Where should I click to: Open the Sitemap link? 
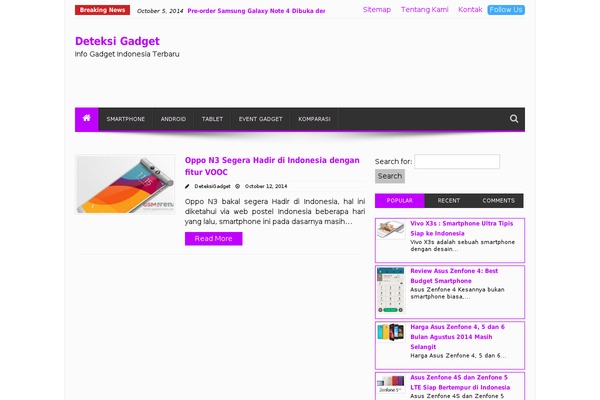[377, 10]
